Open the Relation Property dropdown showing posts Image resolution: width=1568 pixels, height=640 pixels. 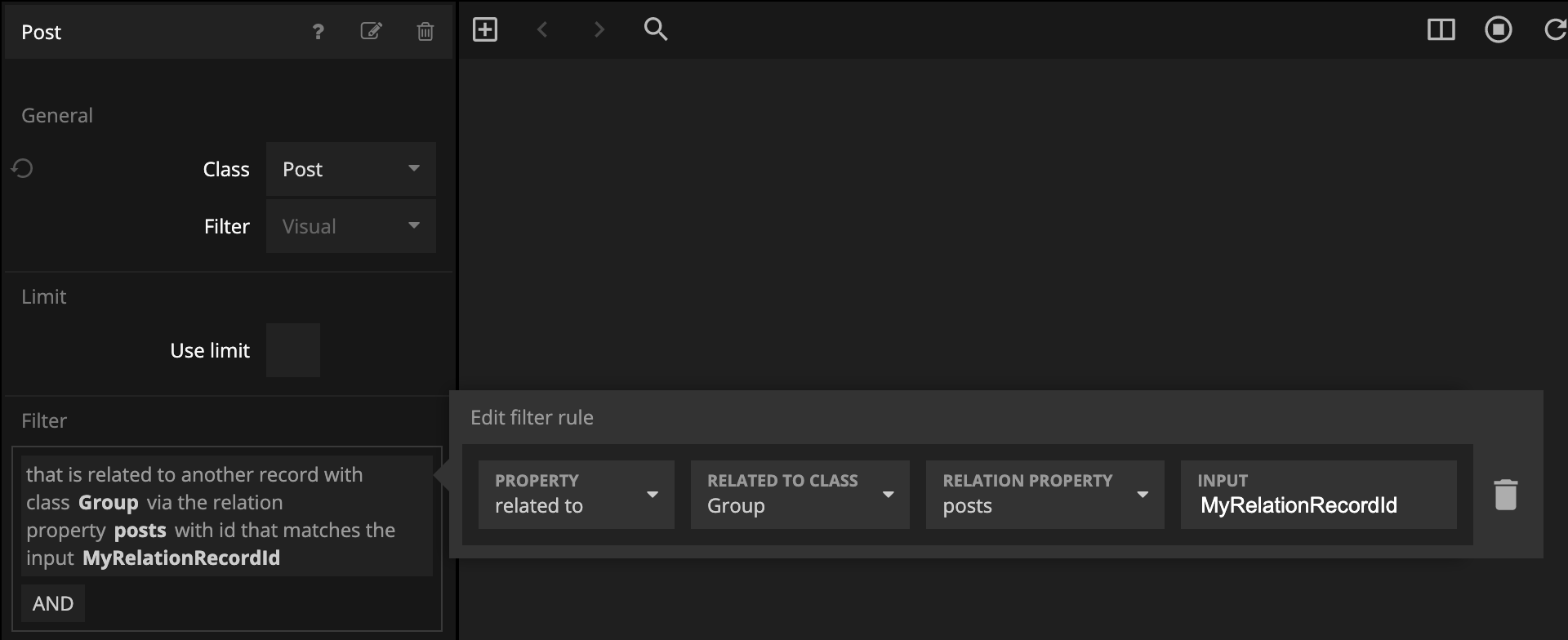1045,495
